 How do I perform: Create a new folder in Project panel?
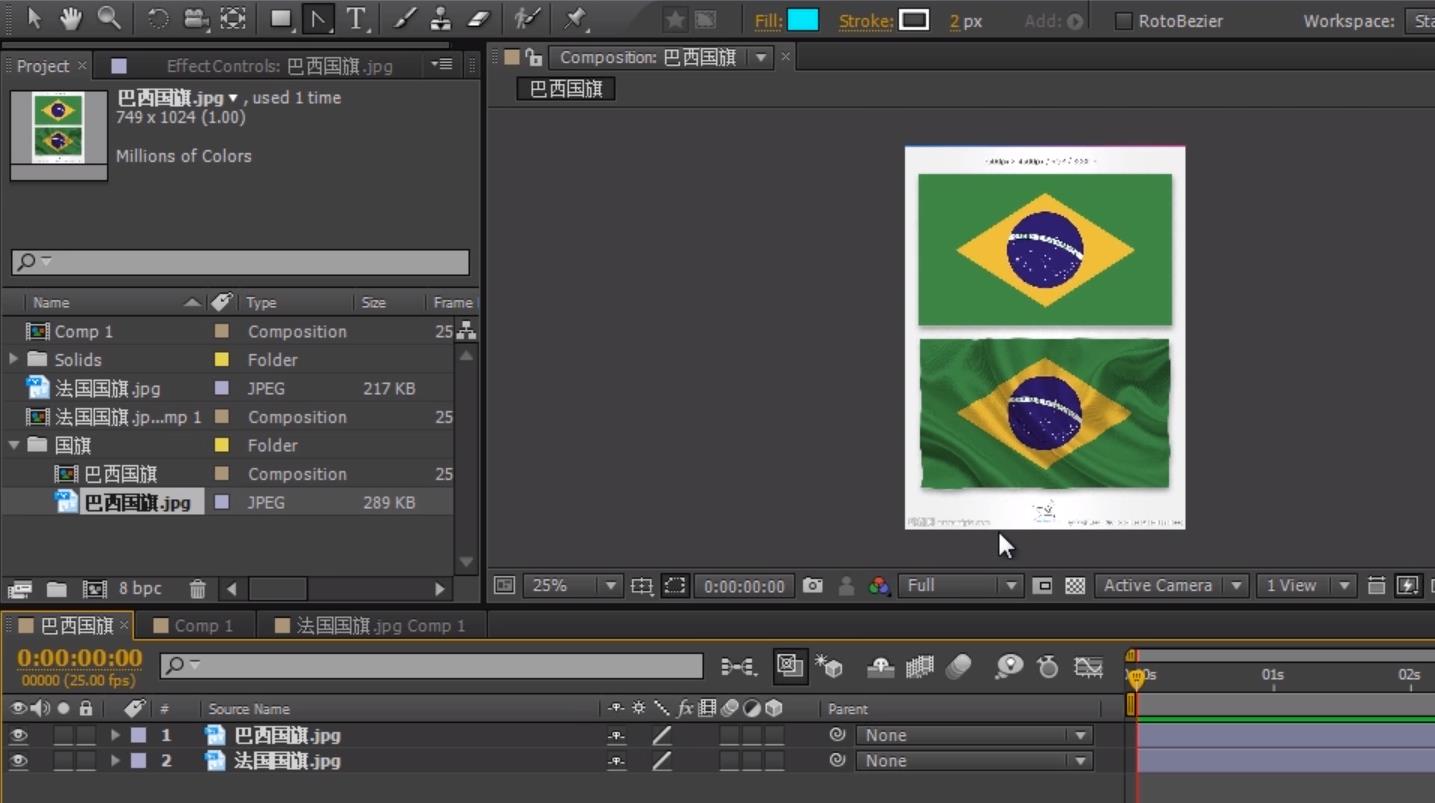tap(57, 589)
